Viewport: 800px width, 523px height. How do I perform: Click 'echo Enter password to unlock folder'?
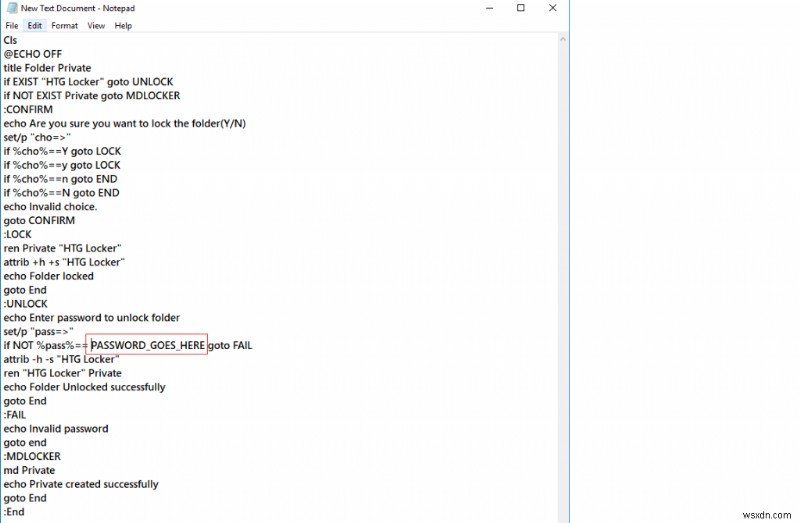pyautogui.click(x=92, y=318)
